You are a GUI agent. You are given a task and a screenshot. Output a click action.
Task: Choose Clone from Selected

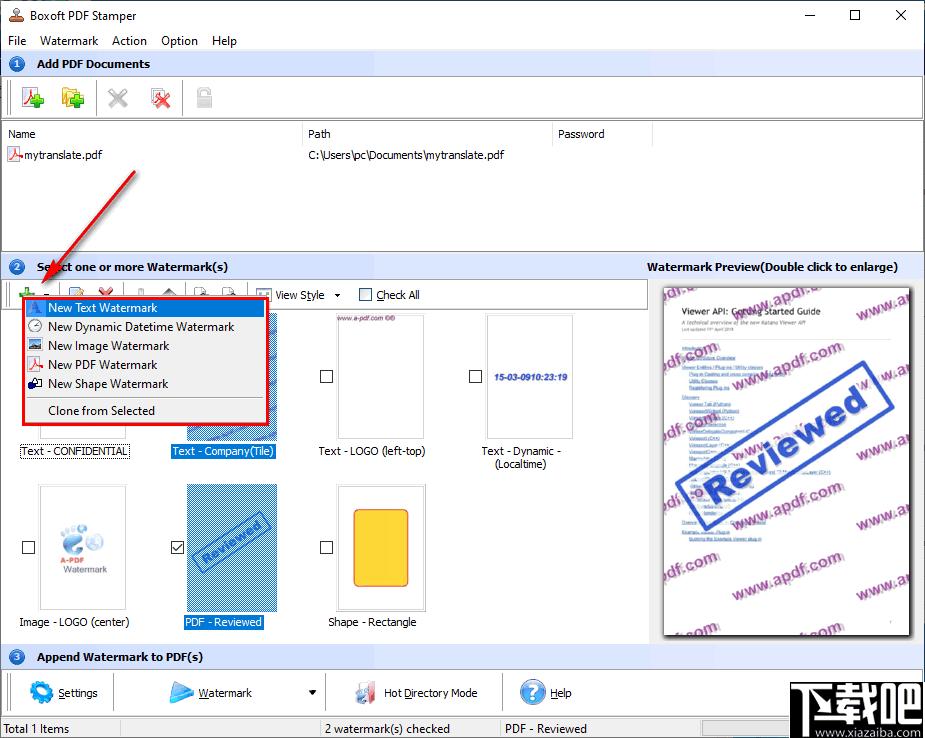pos(145,411)
